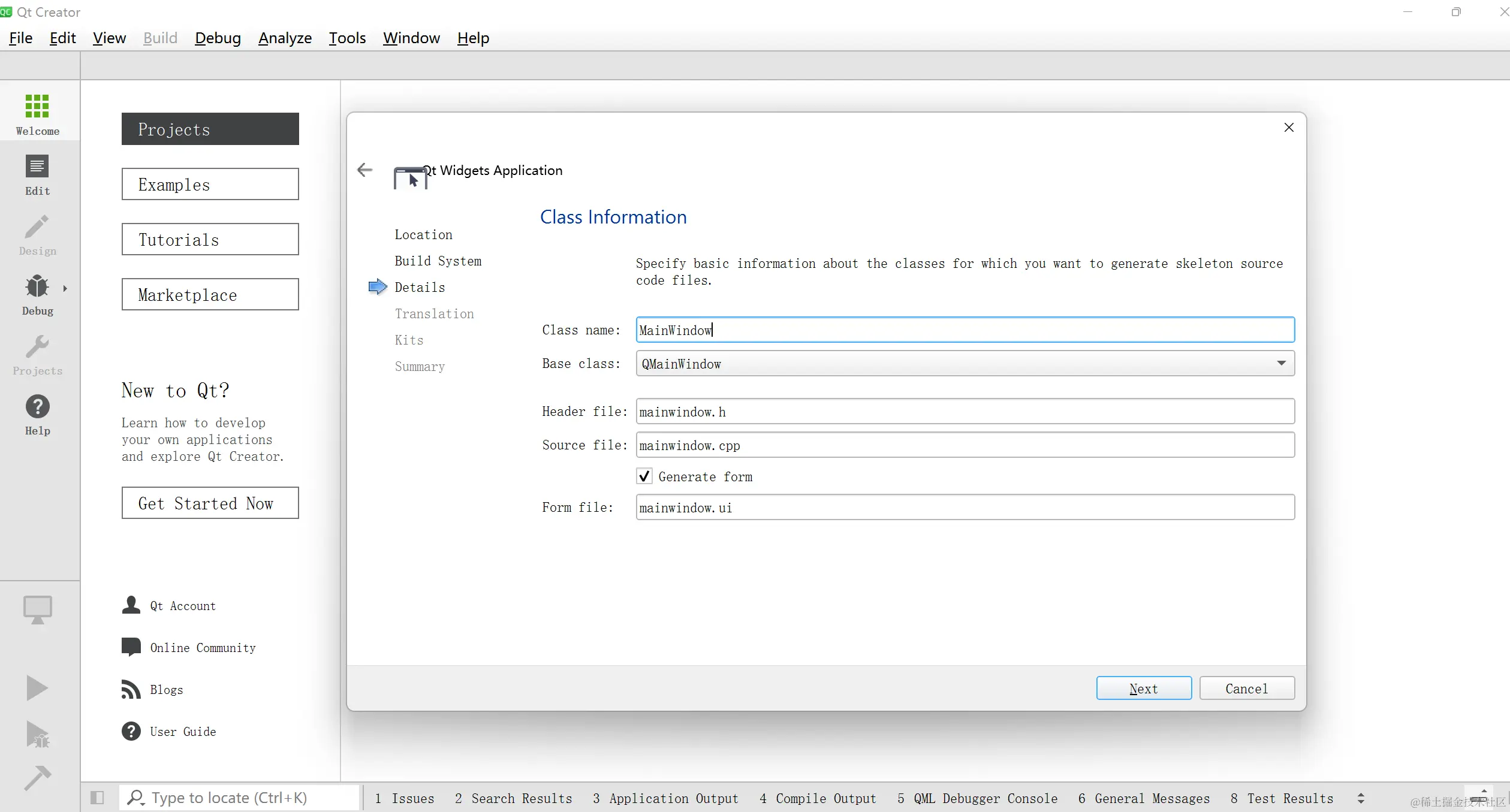This screenshot has height=812, width=1510.
Task: Switch to Welcome mode icon
Action: click(37, 106)
